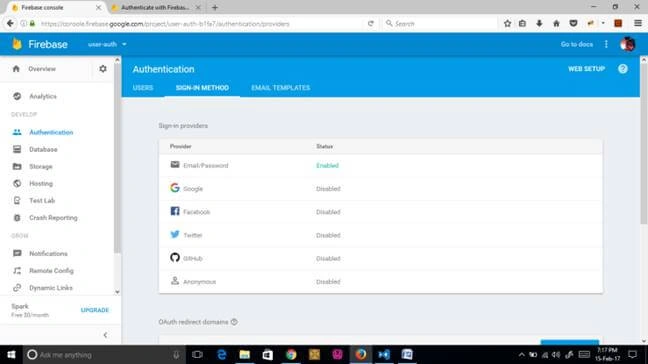This screenshot has height=364, width=648.
Task: Click the OAuth redirect domains help icon
Action: tap(234, 322)
